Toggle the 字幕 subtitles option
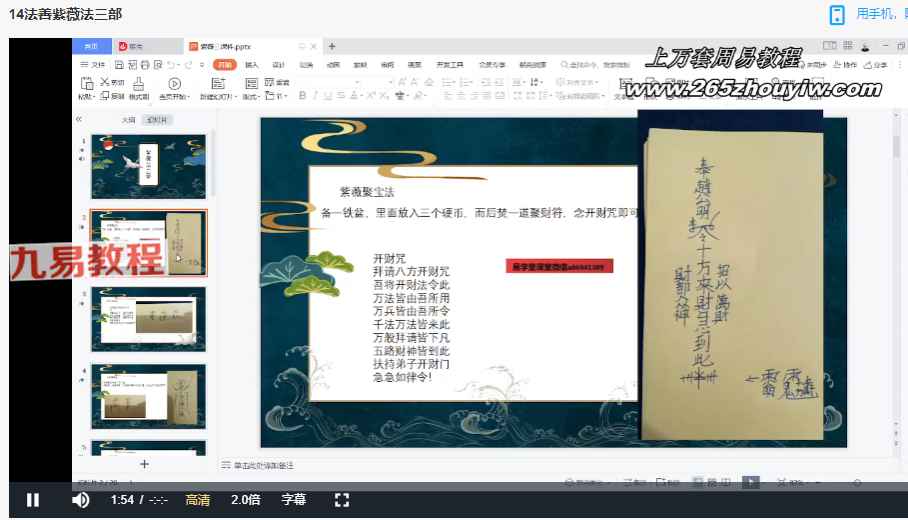The height and width of the screenshot is (520, 908). (x=294, y=500)
